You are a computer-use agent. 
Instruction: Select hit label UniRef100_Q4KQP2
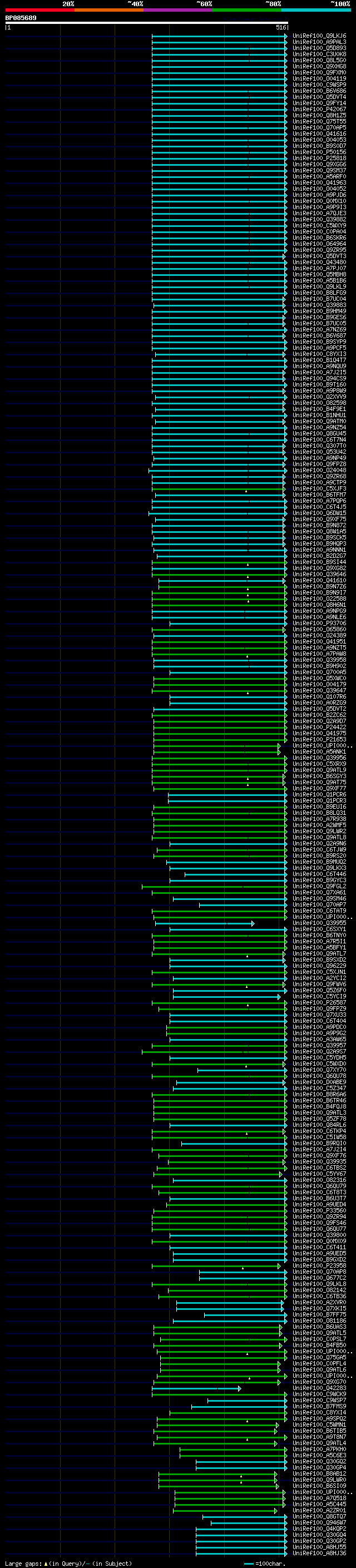pyautogui.click(x=319, y=1529)
